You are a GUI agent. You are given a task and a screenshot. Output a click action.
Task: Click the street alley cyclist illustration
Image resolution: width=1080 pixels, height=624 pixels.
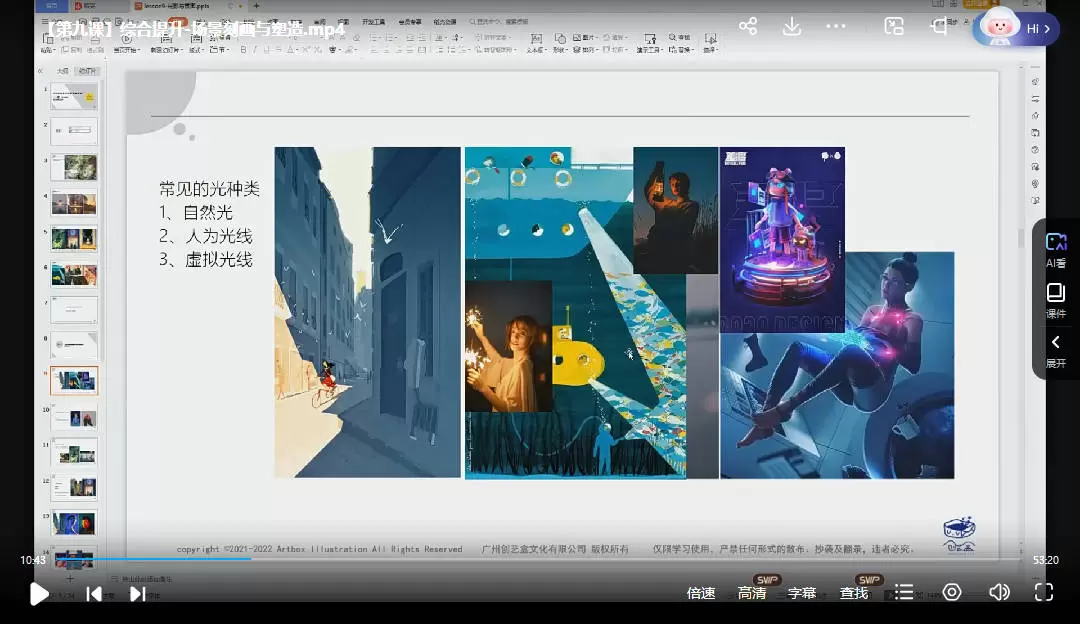pos(367,312)
